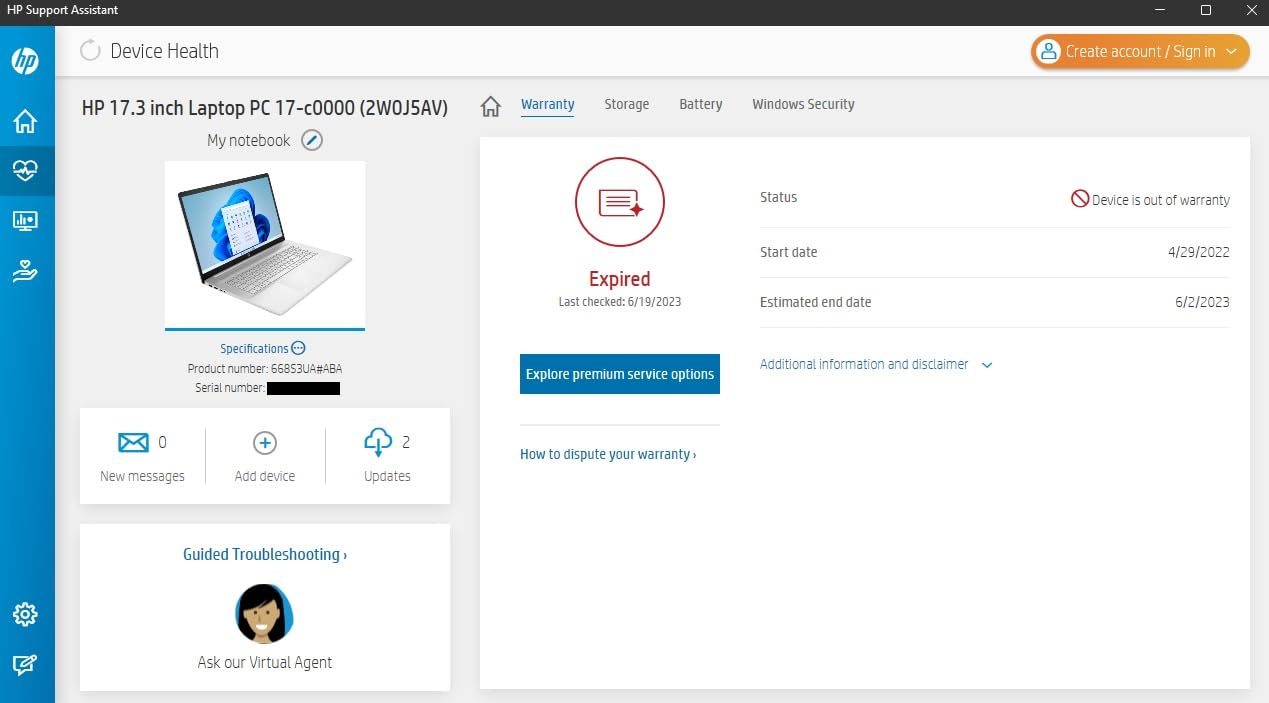The width and height of the screenshot is (1269, 703).
Task: Open the Windows Security tab
Action: pyautogui.click(x=803, y=104)
